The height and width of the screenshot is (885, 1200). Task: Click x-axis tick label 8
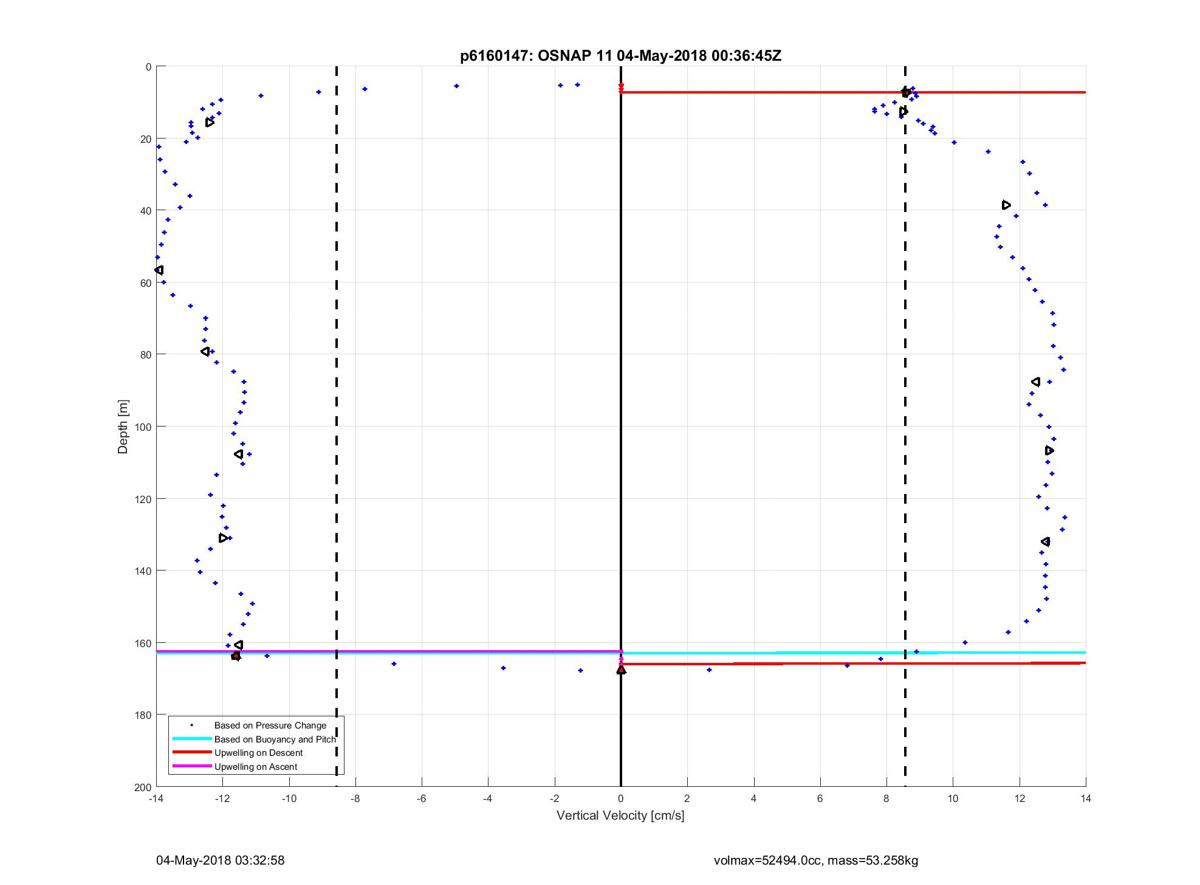[x=886, y=799]
